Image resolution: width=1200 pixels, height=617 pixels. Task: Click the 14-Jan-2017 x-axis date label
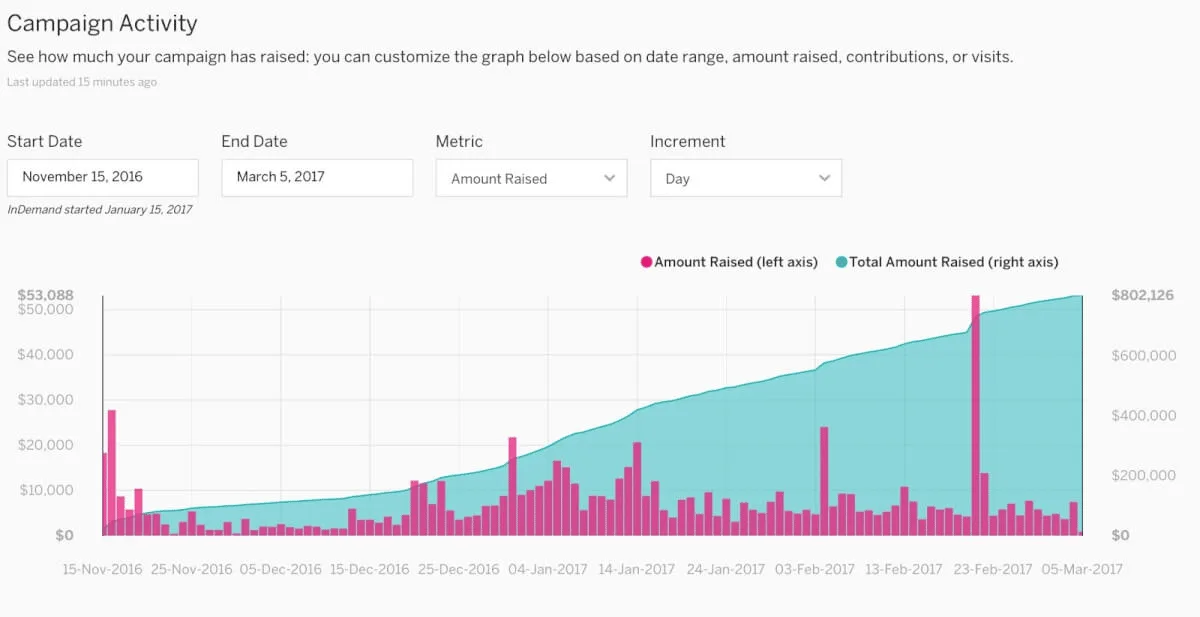pyautogui.click(x=636, y=569)
